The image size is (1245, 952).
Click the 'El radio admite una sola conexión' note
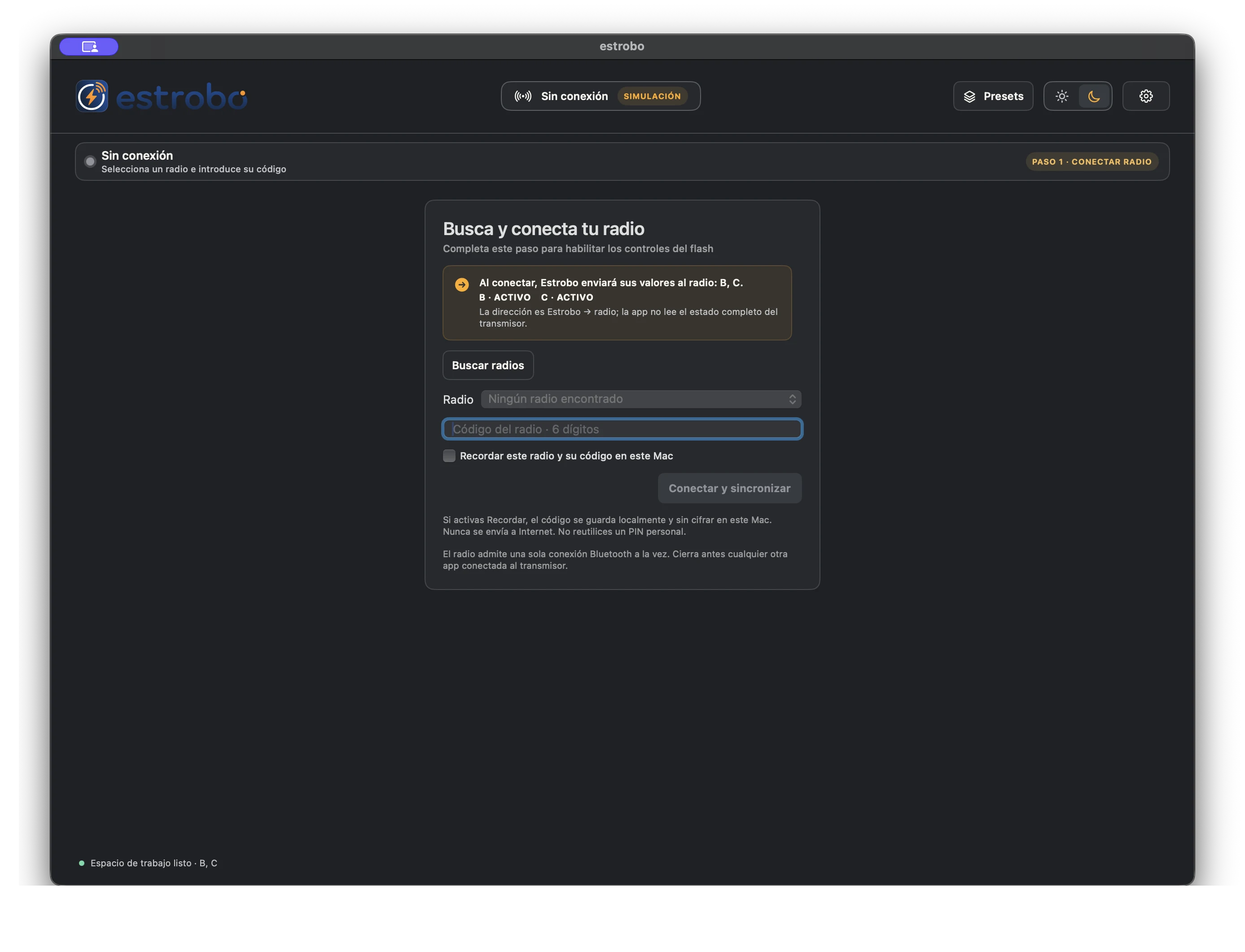(614, 560)
